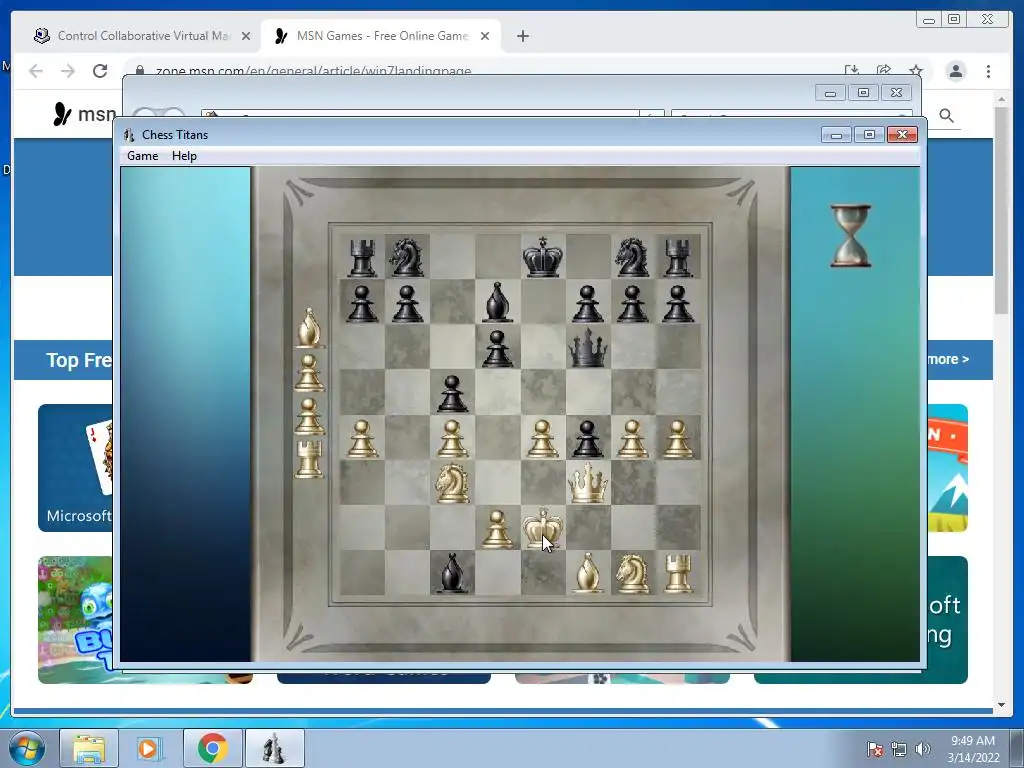Open Chrome three-dot menu
This screenshot has height=768, width=1024.
988,71
